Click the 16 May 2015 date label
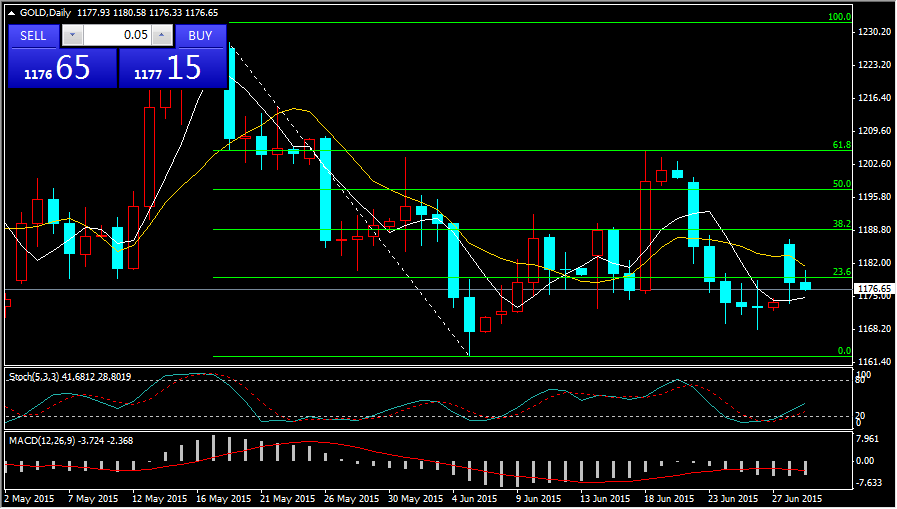897x509 pixels. (224, 499)
